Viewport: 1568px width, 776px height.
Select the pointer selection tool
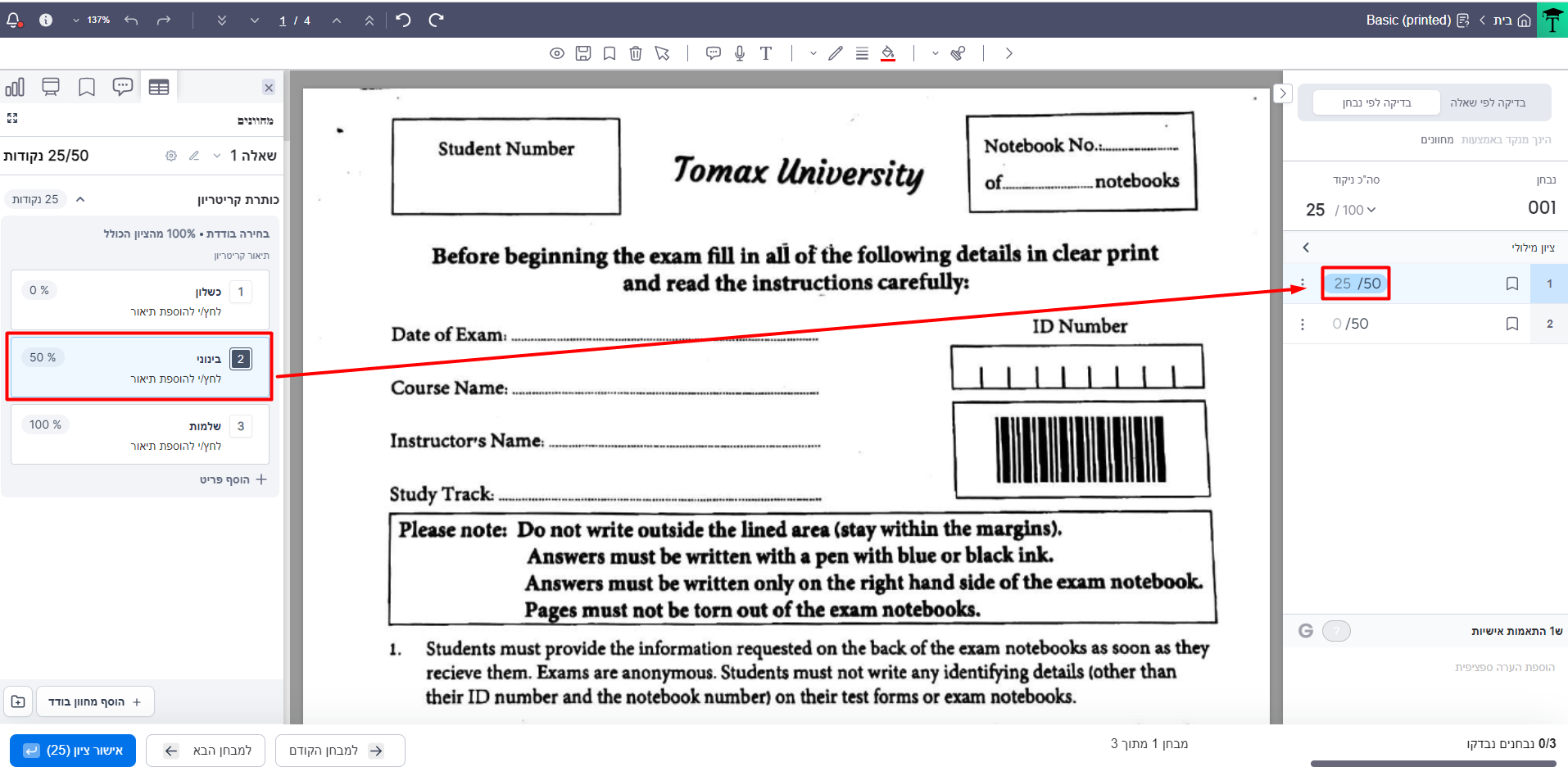(662, 53)
